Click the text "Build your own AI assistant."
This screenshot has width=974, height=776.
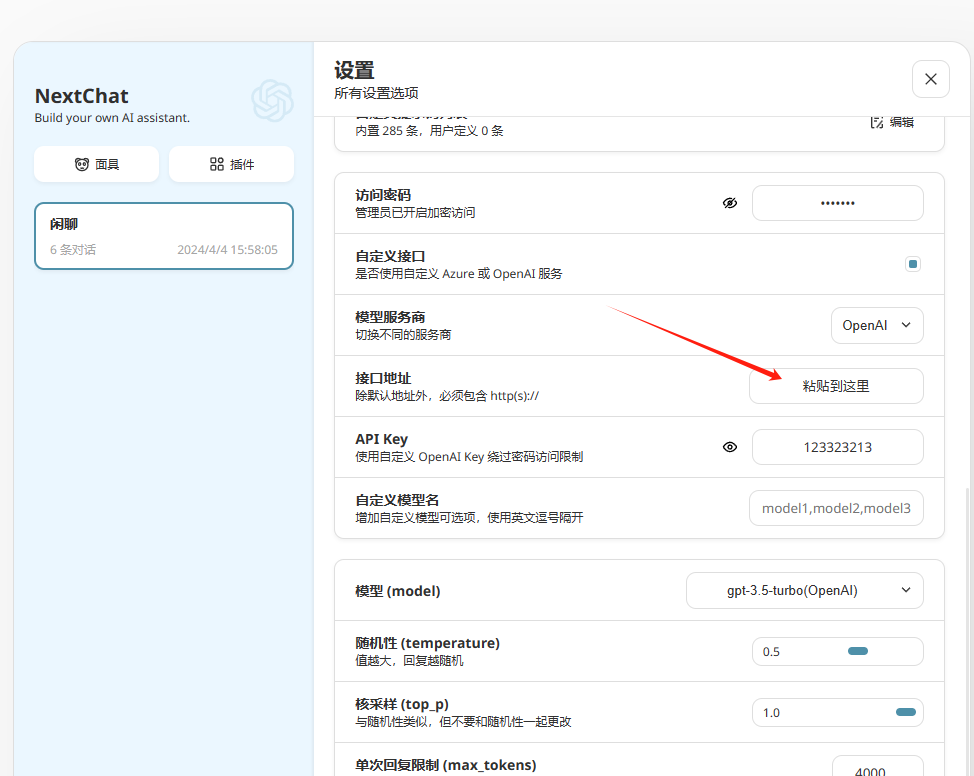click(x=112, y=118)
